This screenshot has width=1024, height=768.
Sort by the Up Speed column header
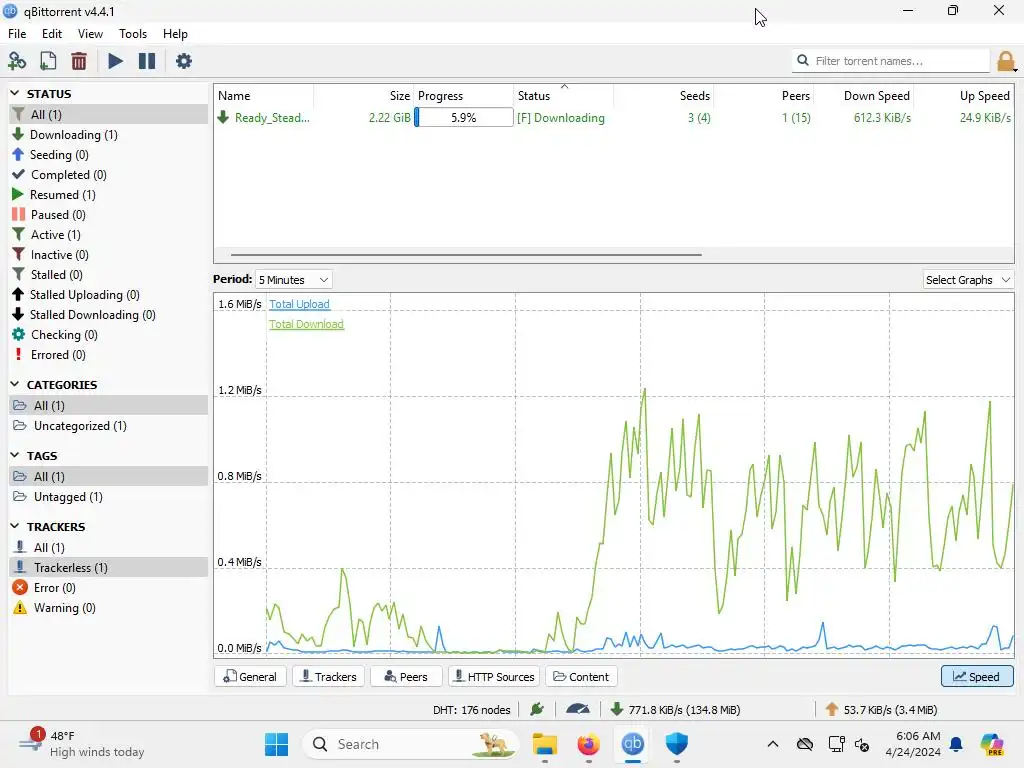click(964, 95)
